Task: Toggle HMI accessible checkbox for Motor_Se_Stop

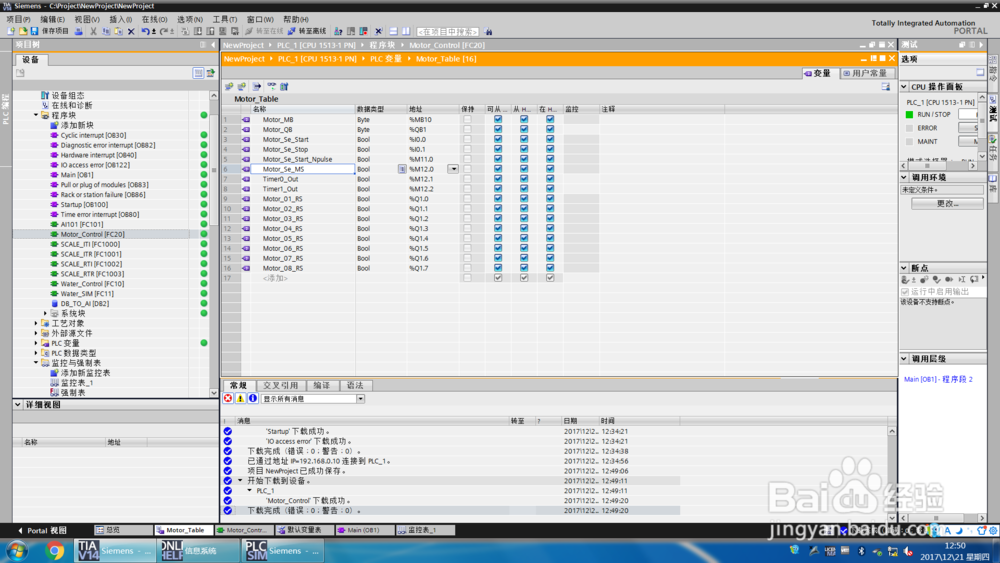Action: (x=498, y=149)
